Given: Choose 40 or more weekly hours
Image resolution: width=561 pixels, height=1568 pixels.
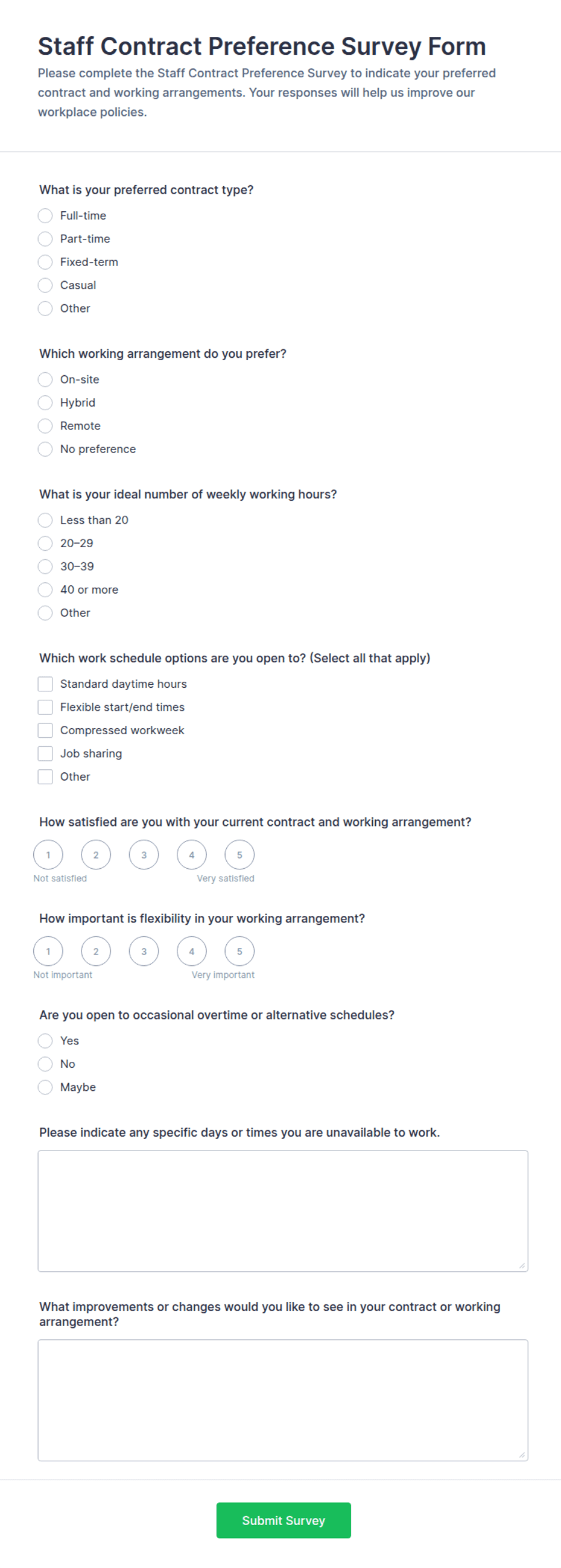Looking at the screenshot, I should tap(45, 589).
